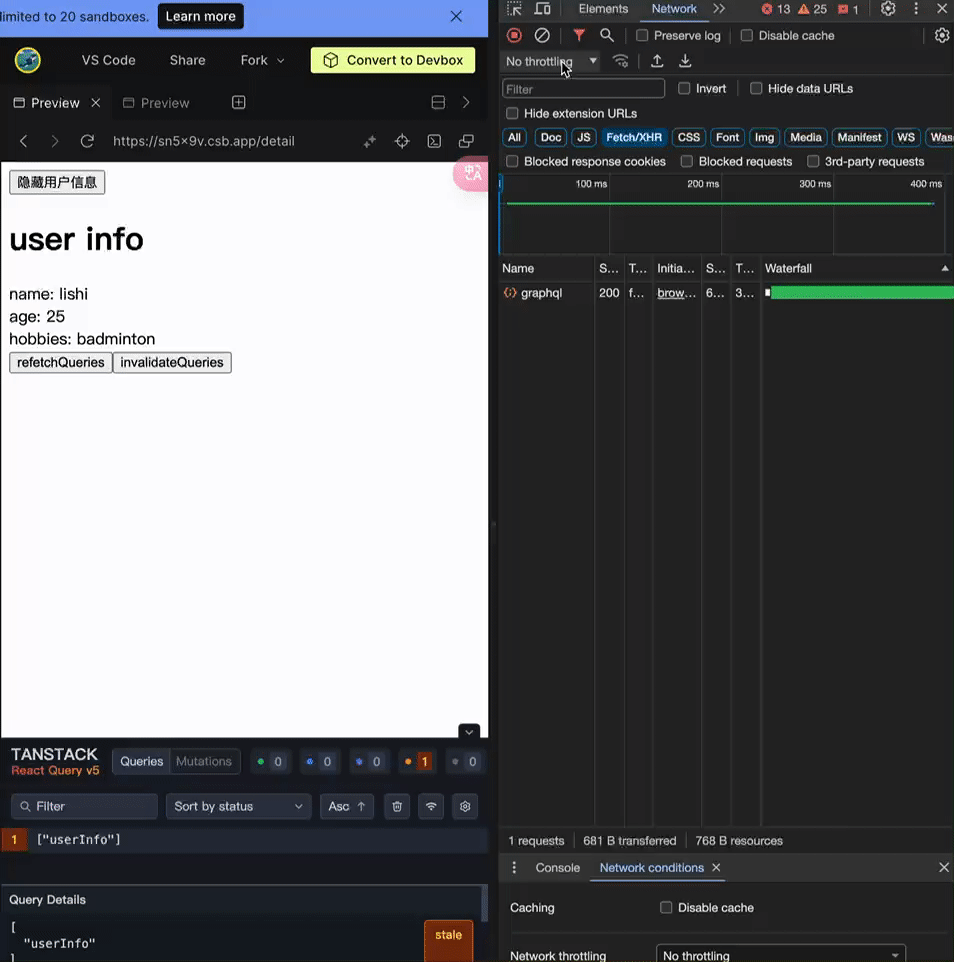Open the Fork dropdown
The height and width of the screenshot is (962, 954).
click(x=262, y=60)
